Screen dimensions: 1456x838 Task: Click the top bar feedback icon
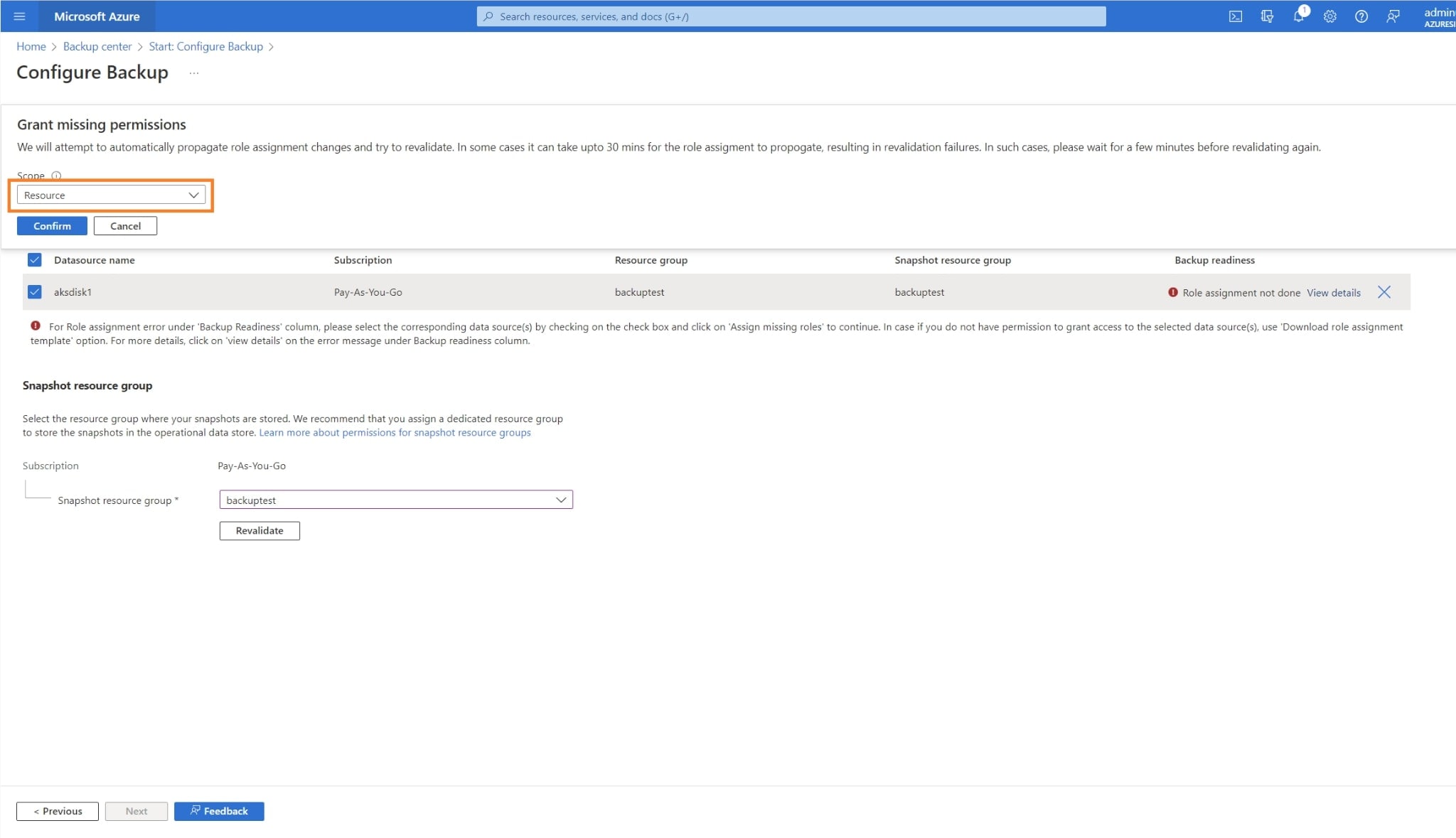1393,16
